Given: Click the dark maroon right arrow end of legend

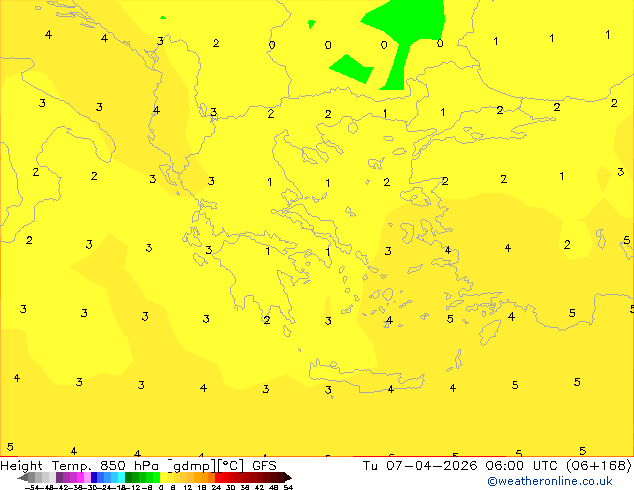Looking at the screenshot, I should coord(288,477).
